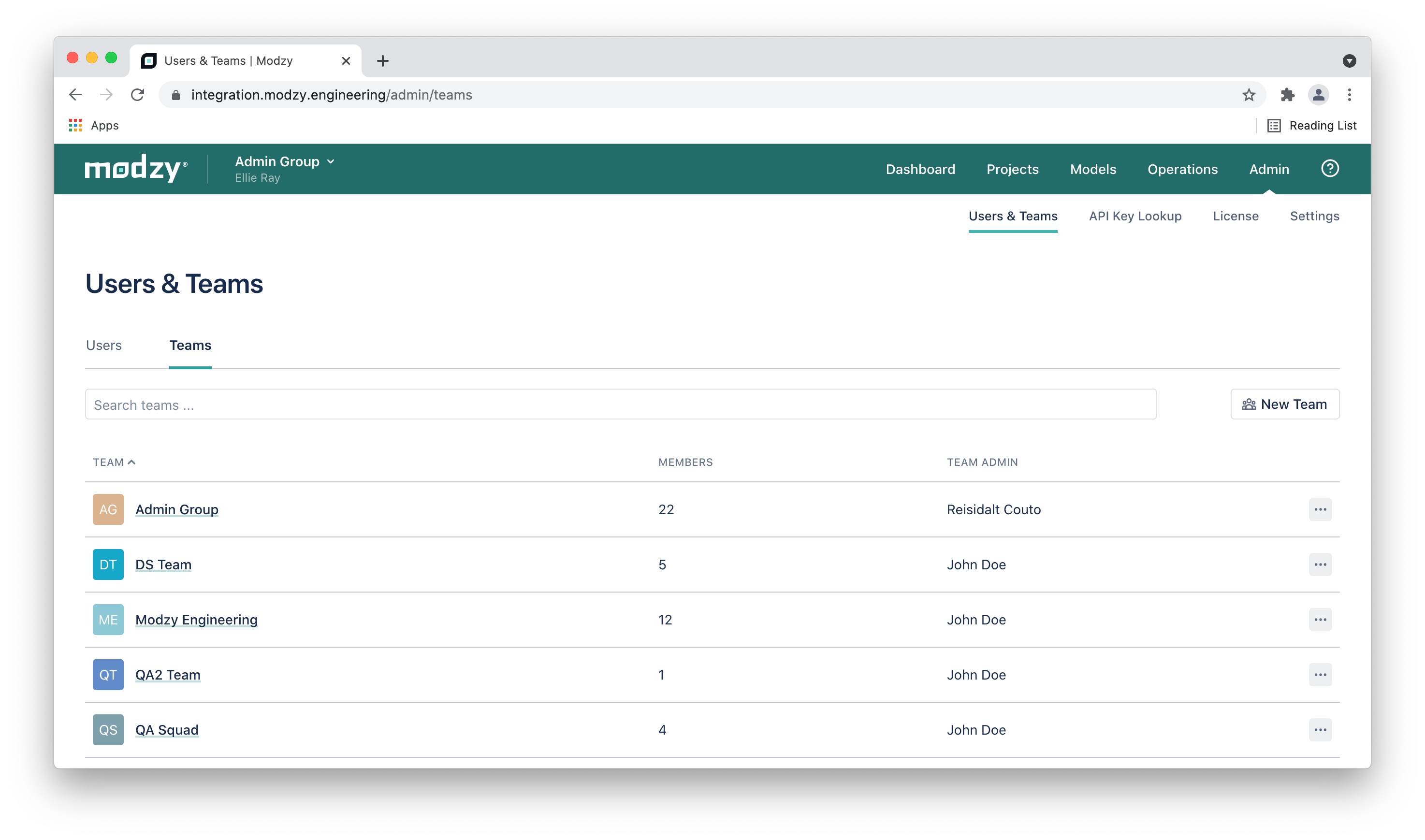Image resolution: width=1425 pixels, height=840 pixels.
Task: Open the Chrome profile avatar
Action: [x=1318, y=95]
